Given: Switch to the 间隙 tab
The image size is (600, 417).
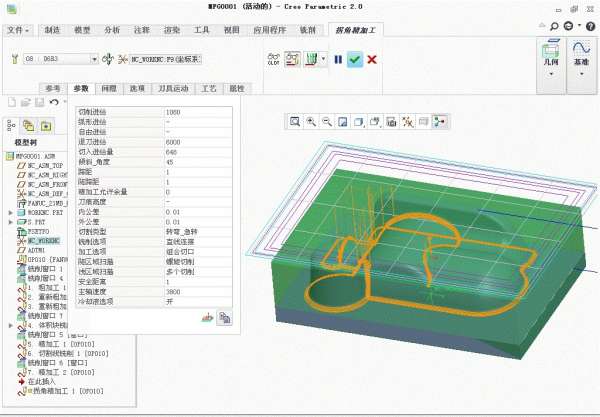Looking at the screenshot, I should coord(109,89).
